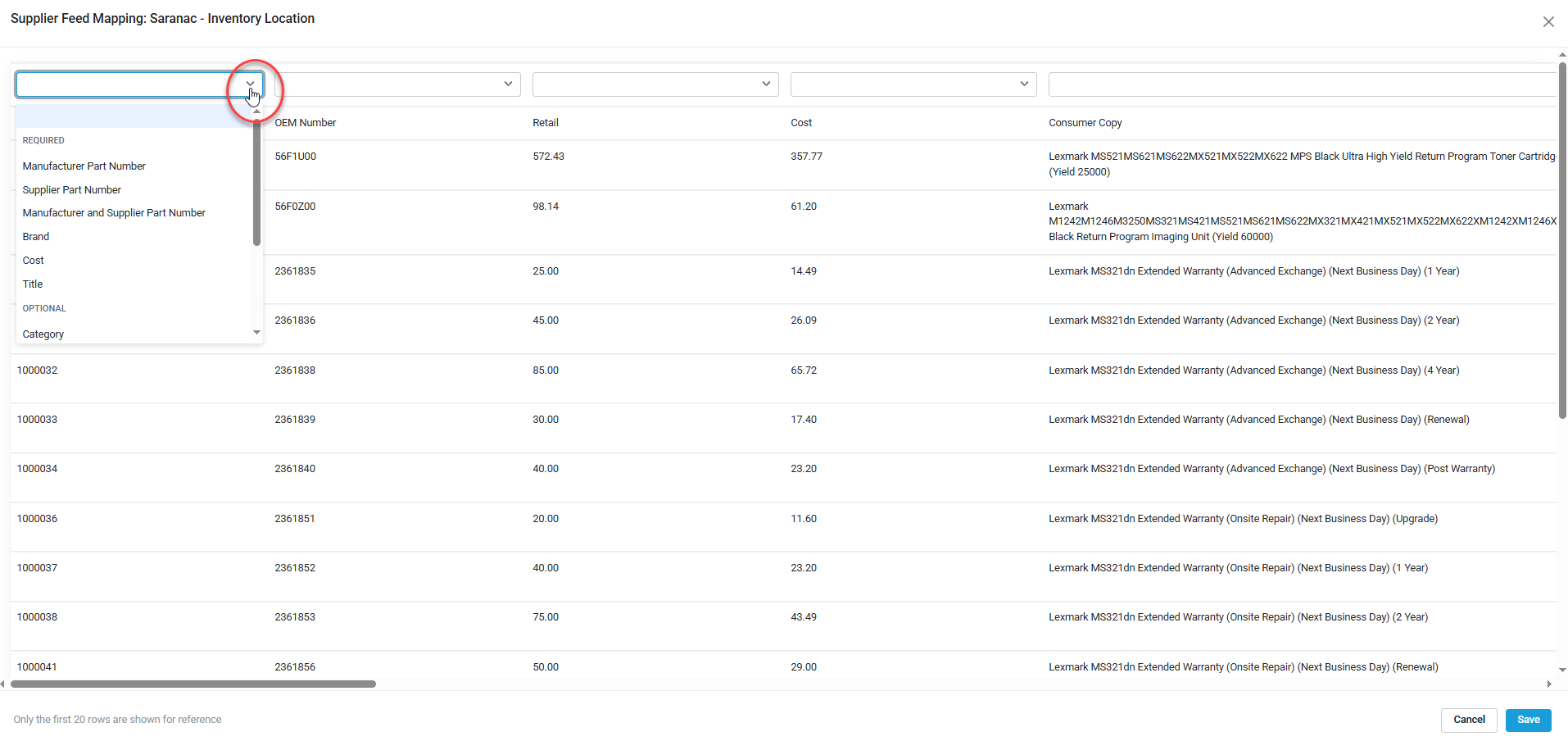Click retail value 98.14
This screenshot has width=1568, height=741.
tap(546, 207)
